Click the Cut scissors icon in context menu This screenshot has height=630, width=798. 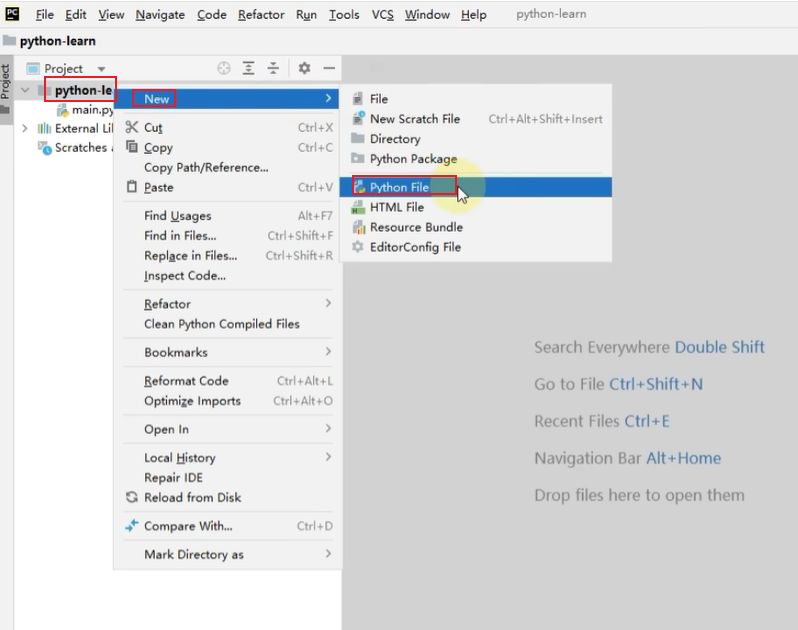tap(131, 127)
